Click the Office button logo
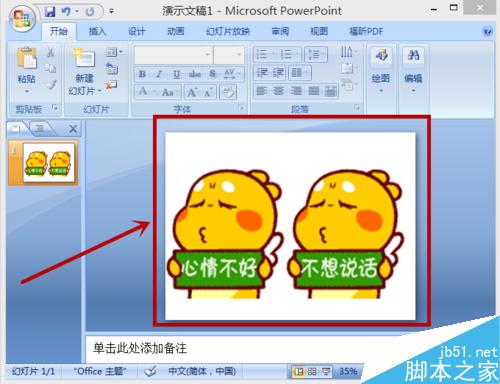The height and width of the screenshot is (384, 500). (x=22, y=18)
